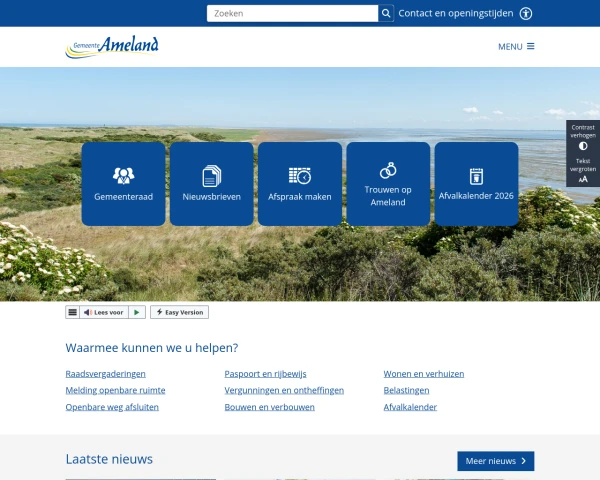This screenshot has width=600, height=480.
Task: Click the Lees voor speaker button
Action: point(104,312)
